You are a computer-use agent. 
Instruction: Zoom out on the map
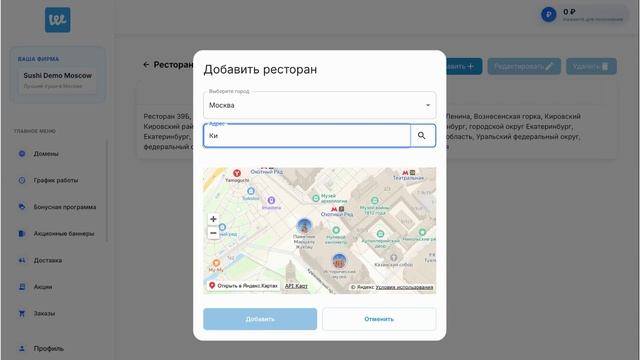click(x=213, y=233)
